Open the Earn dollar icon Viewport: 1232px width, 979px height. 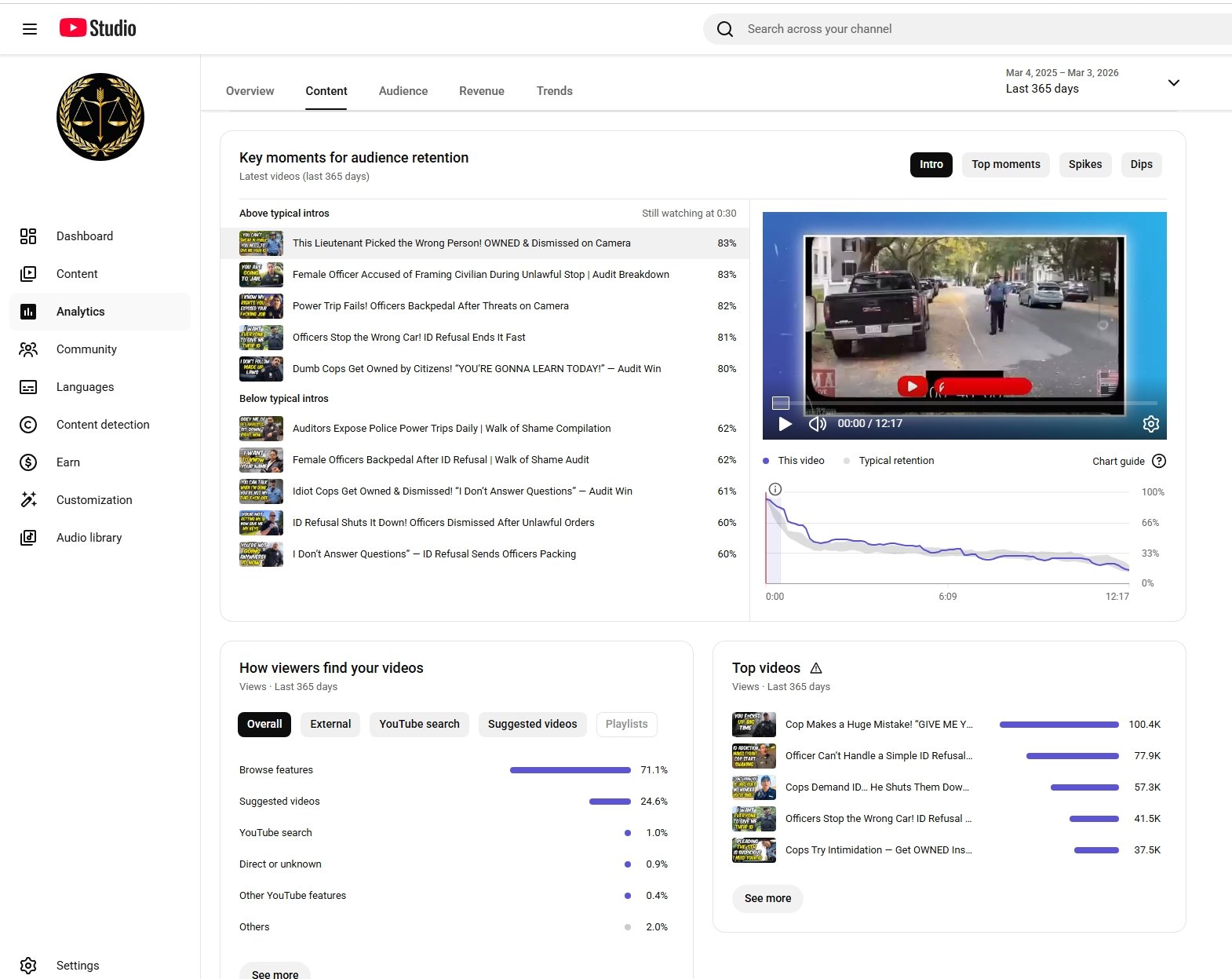click(x=28, y=462)
